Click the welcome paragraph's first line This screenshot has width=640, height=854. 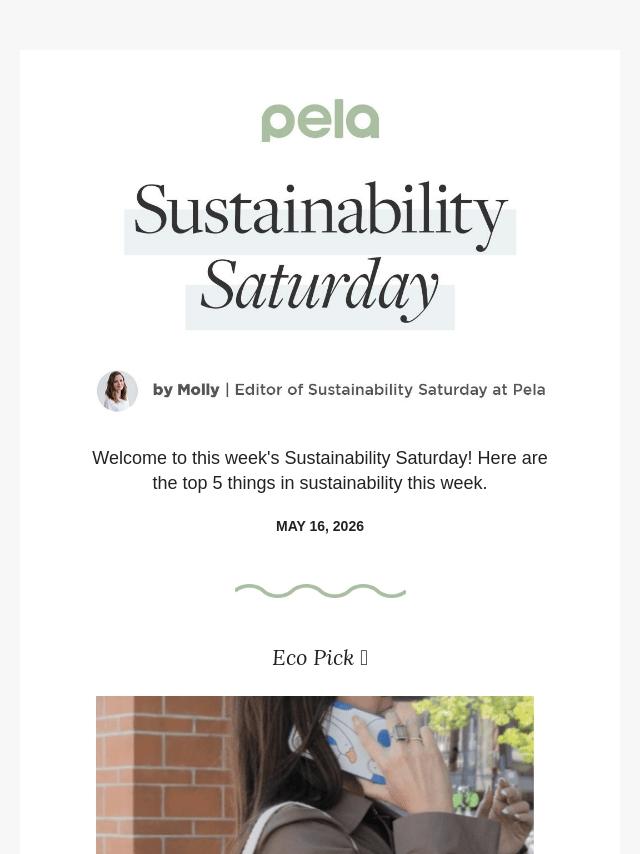(320, 458)
